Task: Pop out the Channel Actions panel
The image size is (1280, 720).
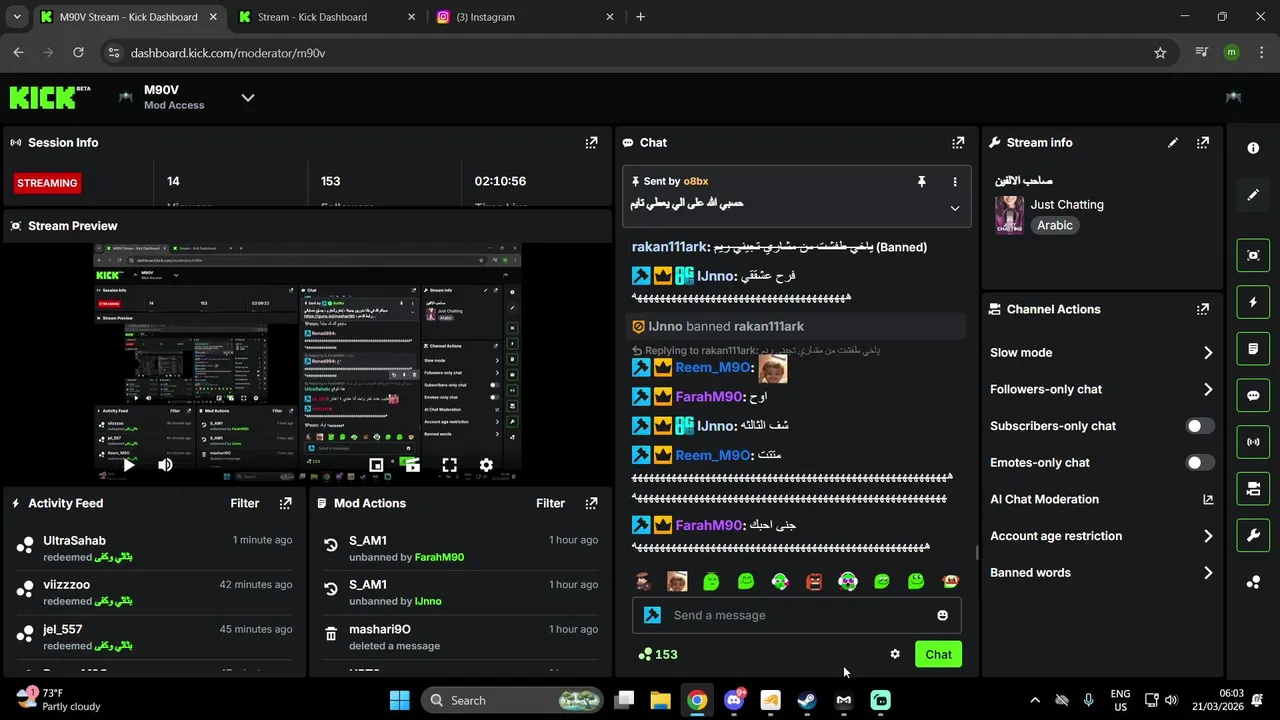Action: [x=1203, y=309]
